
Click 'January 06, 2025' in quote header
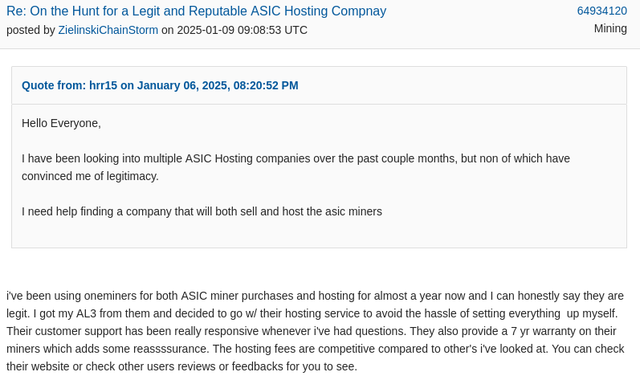tap(182, 85)
